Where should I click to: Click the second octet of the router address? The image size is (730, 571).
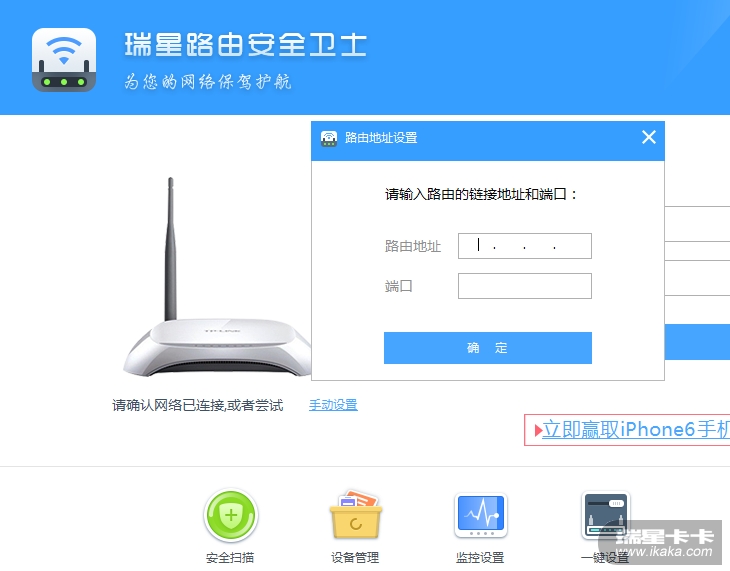509,246
